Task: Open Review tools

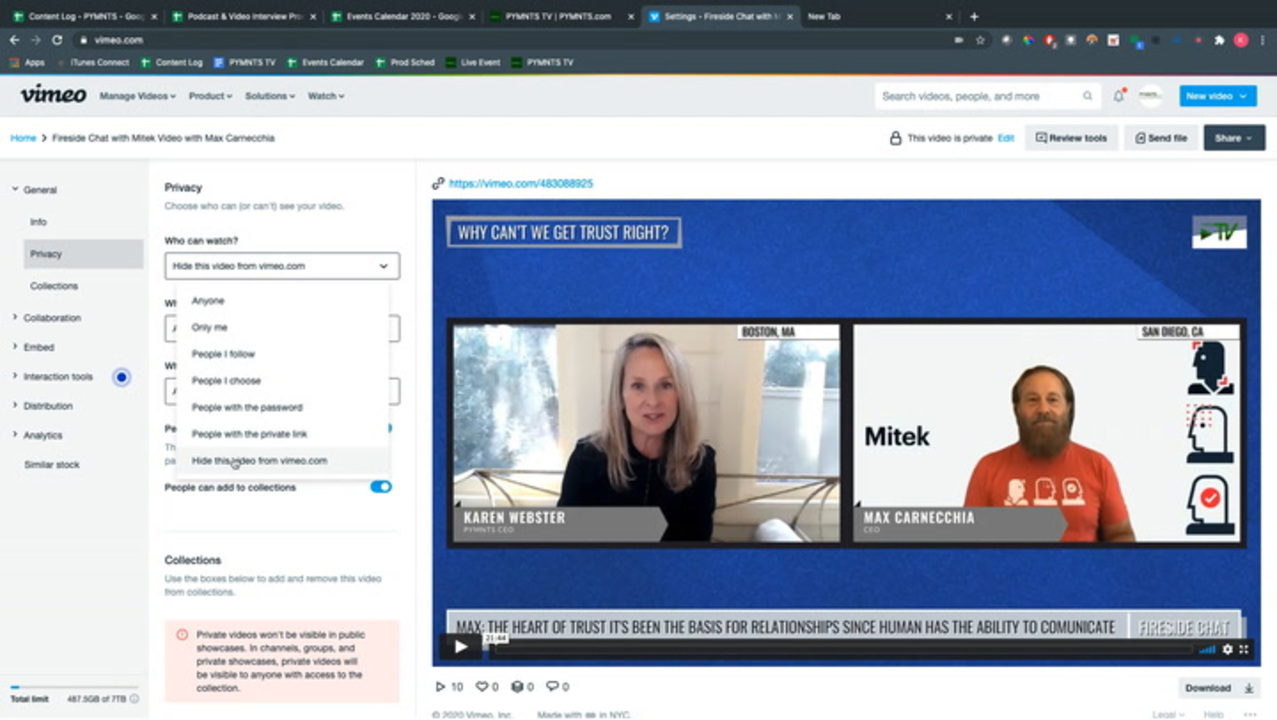Action: (x=1071, y=138)
